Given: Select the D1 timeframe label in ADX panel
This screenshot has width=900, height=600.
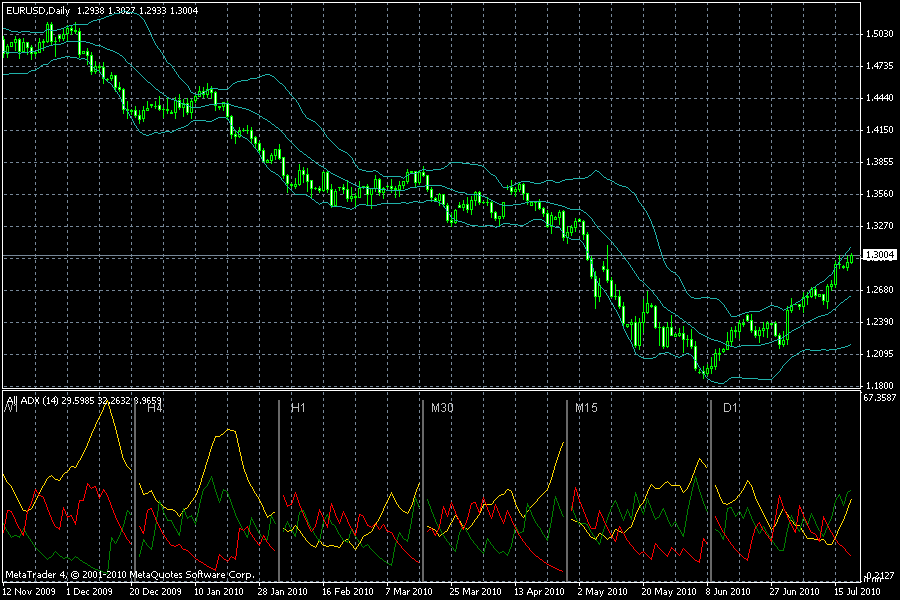Looking at the screenshot, I should (730, 408).
